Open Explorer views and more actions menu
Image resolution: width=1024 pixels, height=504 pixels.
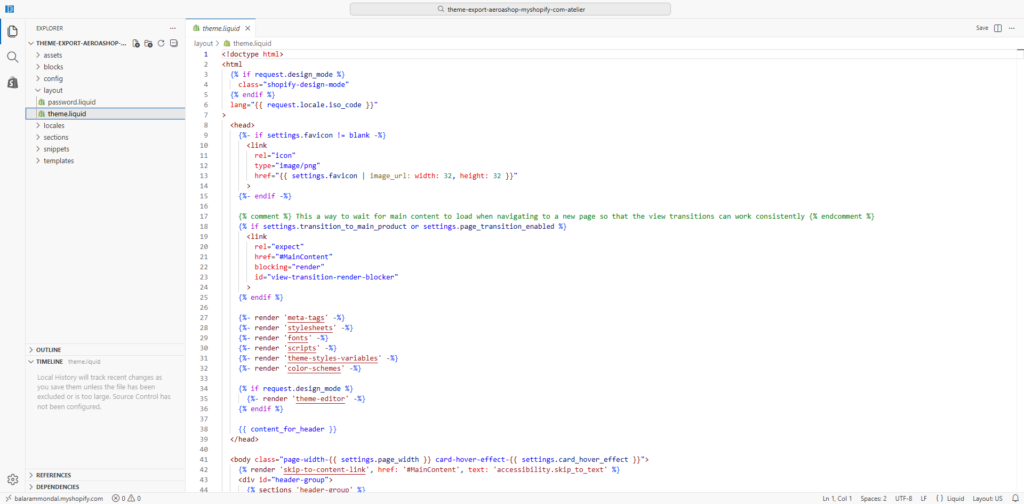(172, 28)
